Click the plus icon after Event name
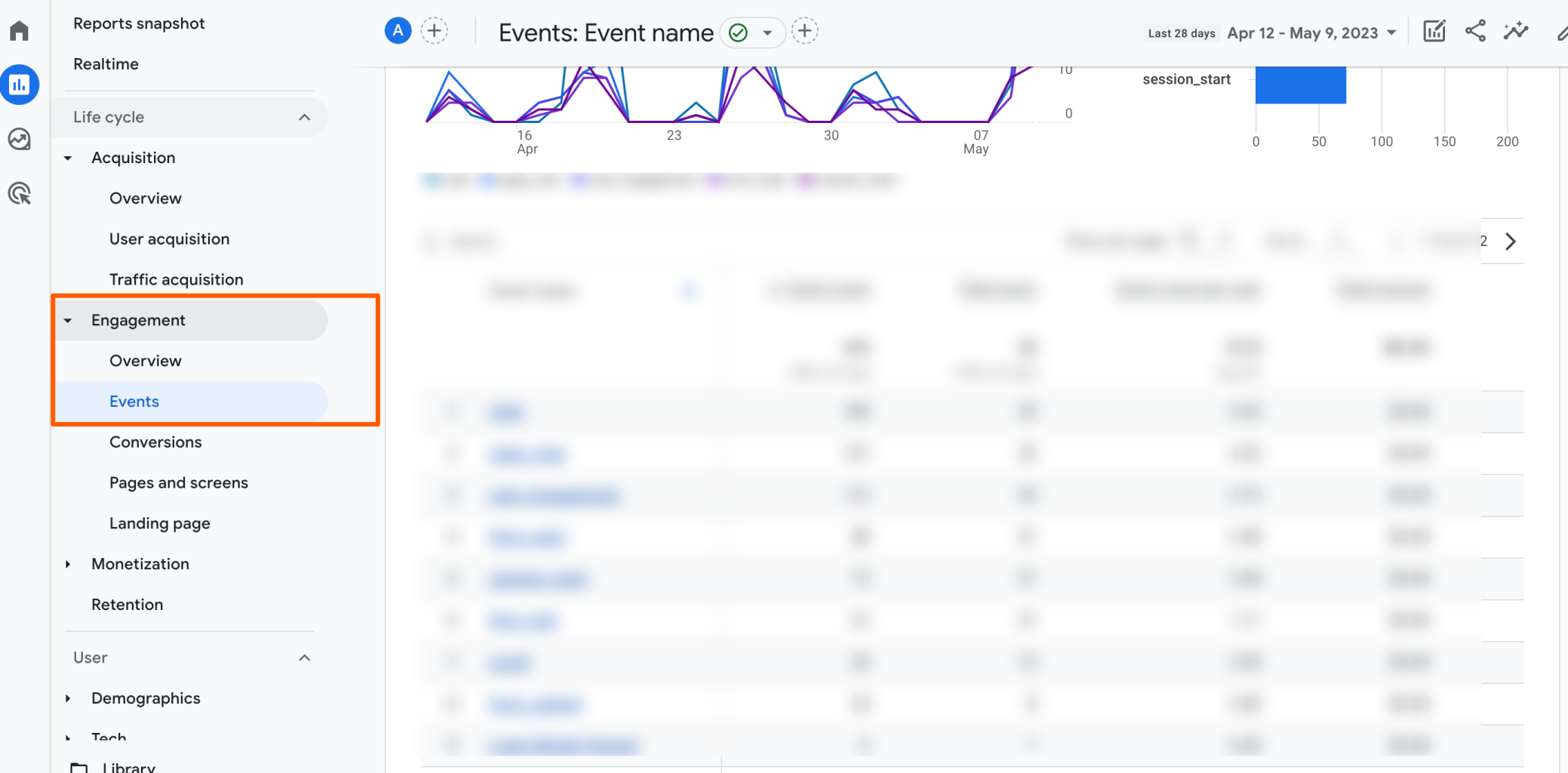Screen dimensions: 1568x773 click(804, 31)
